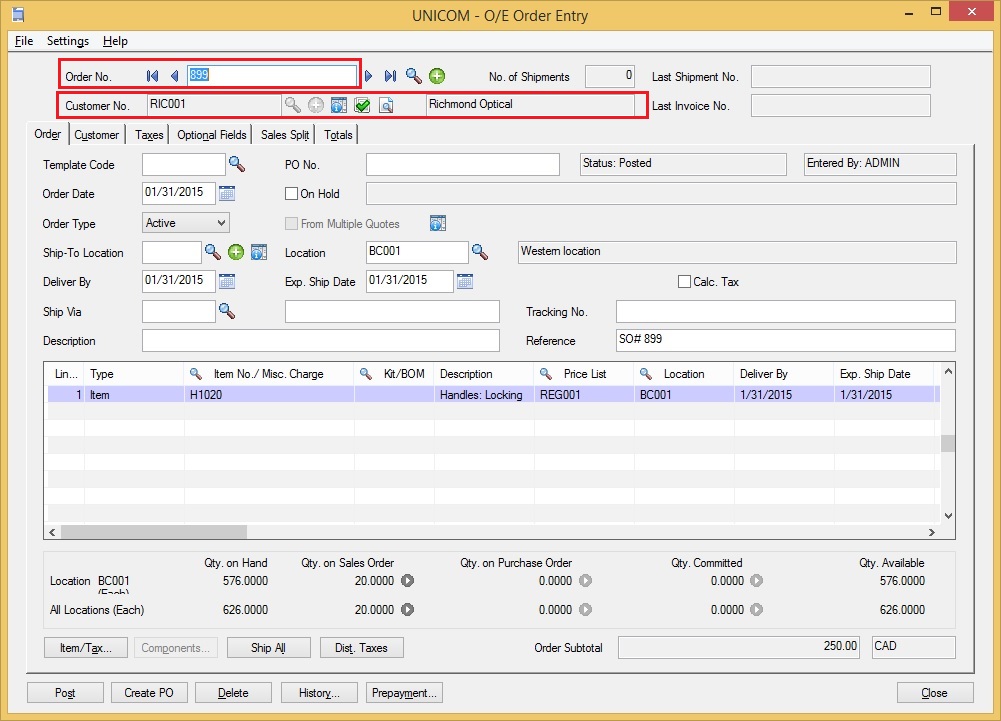Viewport: 1001px width, 721px height.
Task: Click the Handles: Locking description cell
Action: 484,395
